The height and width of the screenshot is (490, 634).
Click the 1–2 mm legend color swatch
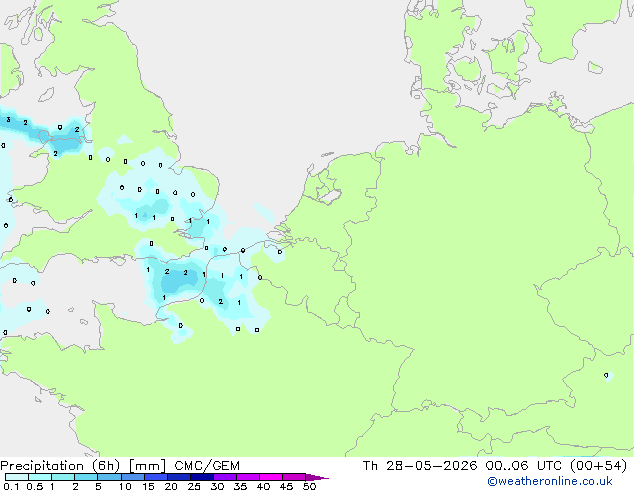pos(63,477)
